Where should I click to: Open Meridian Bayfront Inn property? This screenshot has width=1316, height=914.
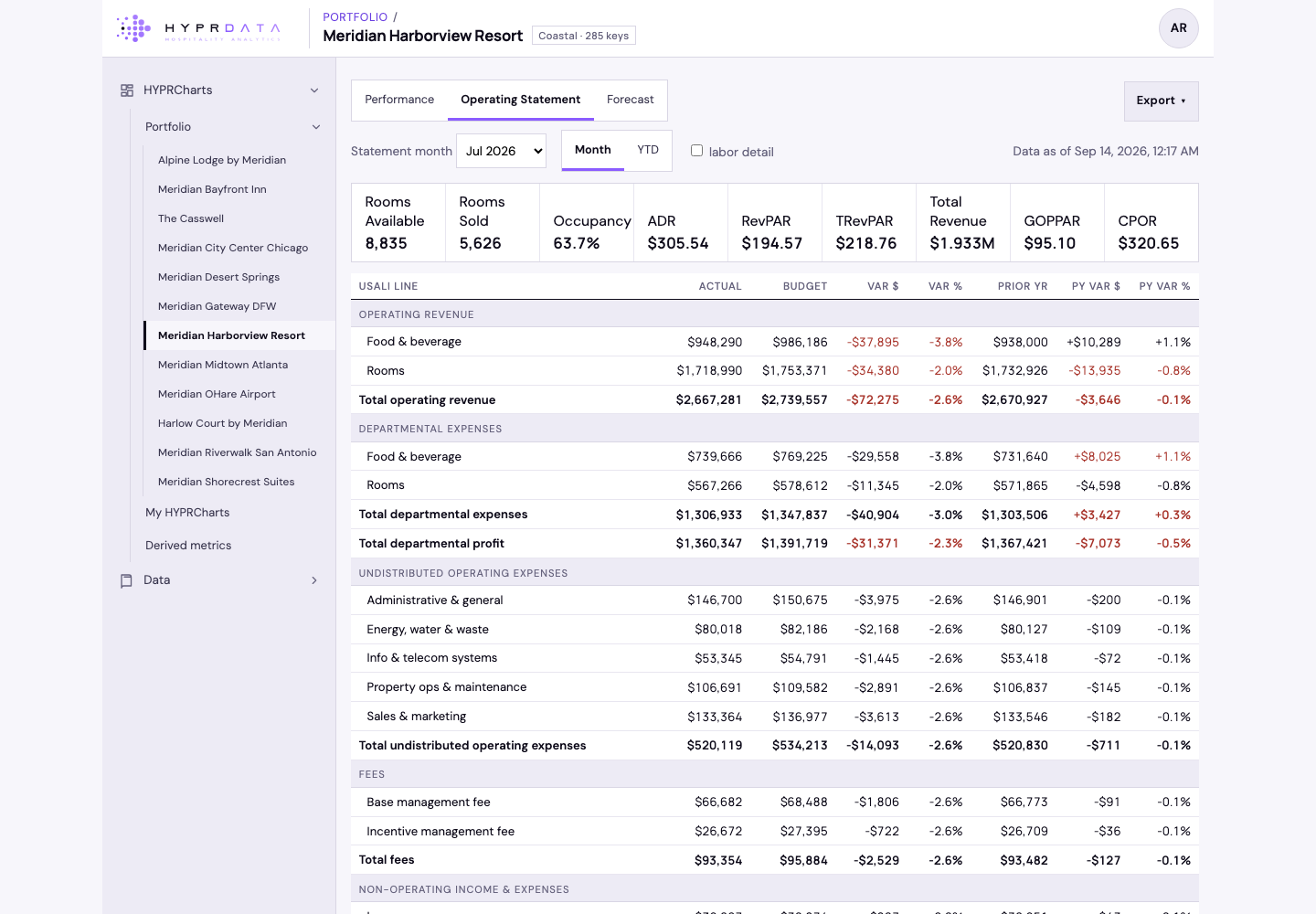point(239,189)
